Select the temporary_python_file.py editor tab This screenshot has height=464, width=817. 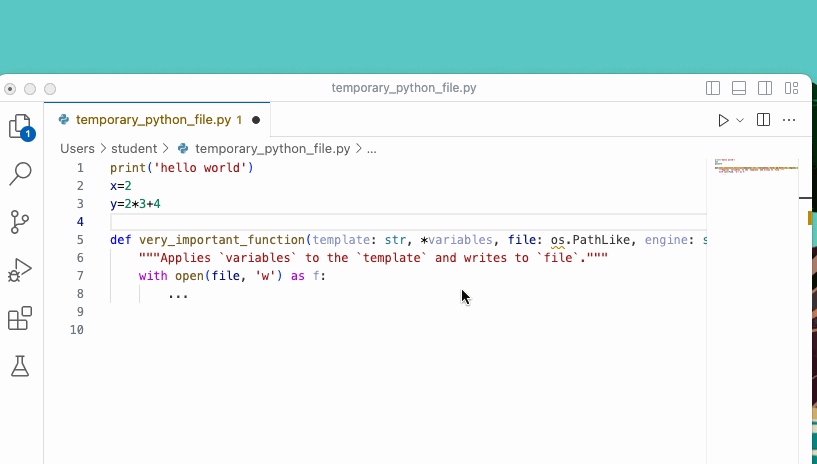[x=157, y=120]
